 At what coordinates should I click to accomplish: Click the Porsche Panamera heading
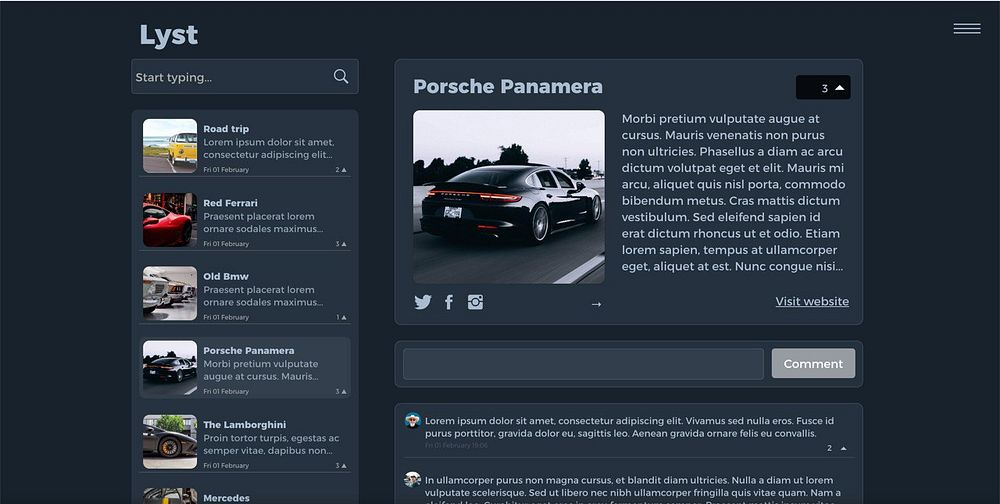(x=508, y=86)
